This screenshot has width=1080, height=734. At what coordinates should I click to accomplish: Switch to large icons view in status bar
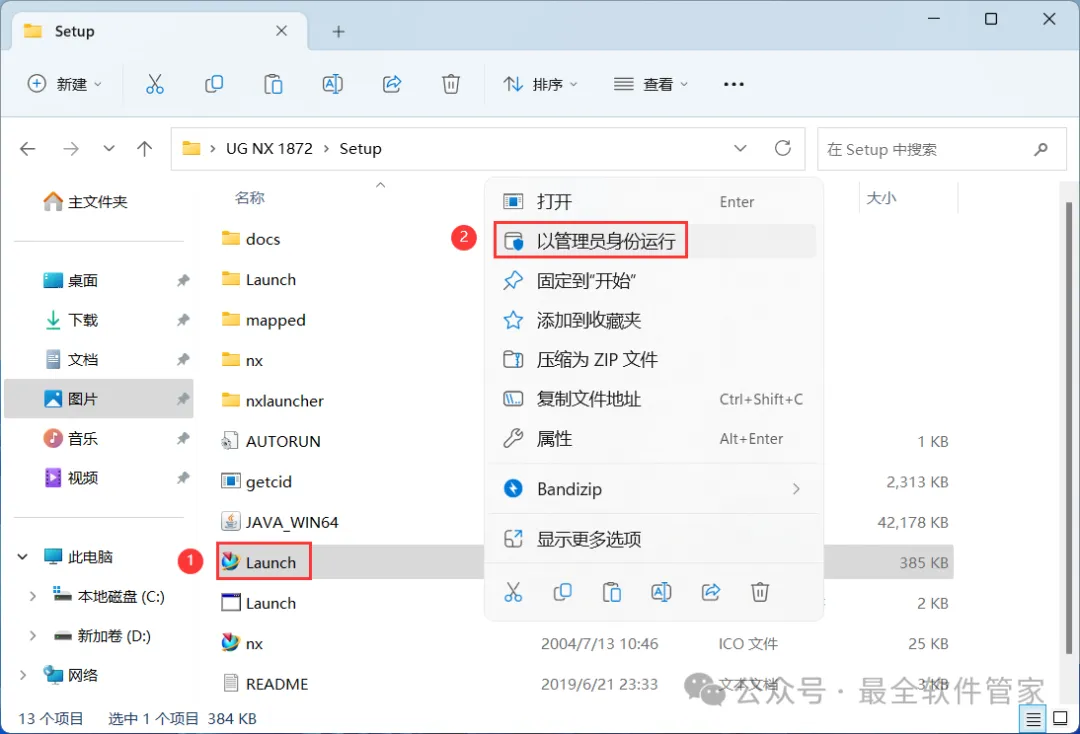point(1061,719)
